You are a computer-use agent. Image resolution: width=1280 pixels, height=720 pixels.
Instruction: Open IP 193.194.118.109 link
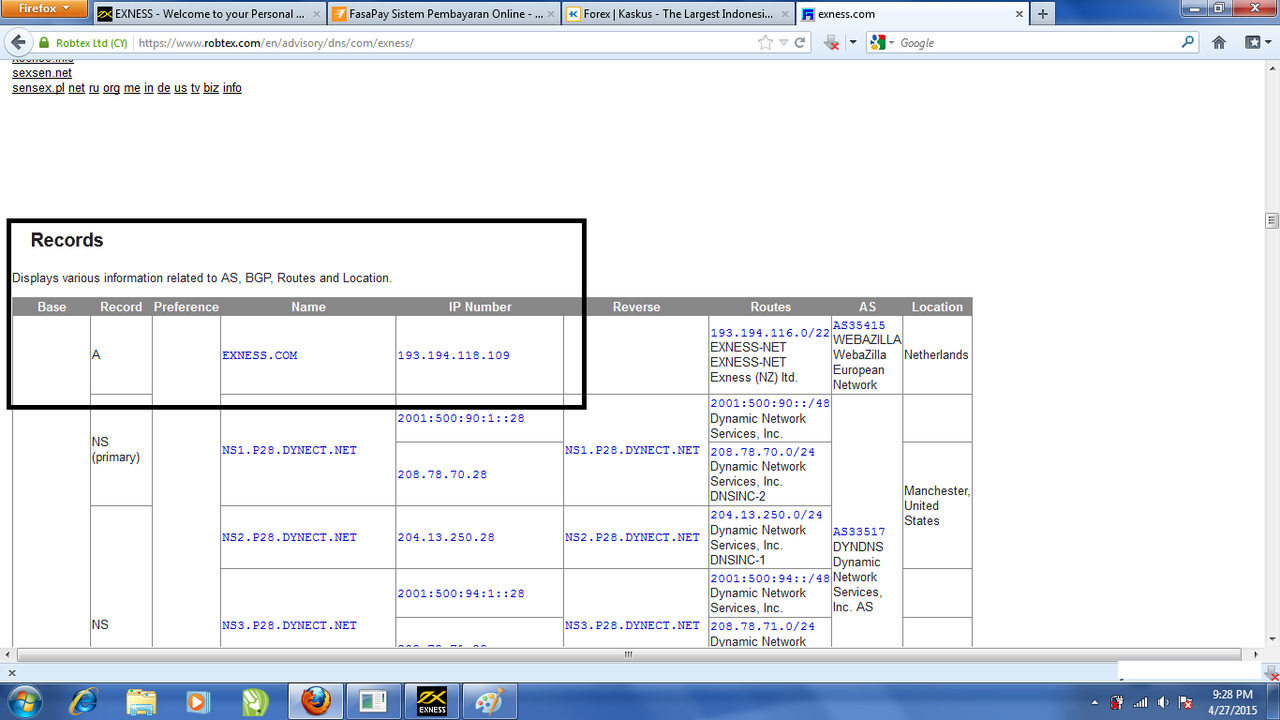coord(453,355)
